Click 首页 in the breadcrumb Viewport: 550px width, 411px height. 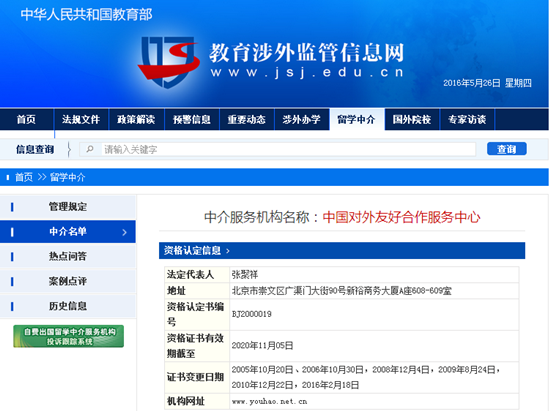(x=24, y=177)
